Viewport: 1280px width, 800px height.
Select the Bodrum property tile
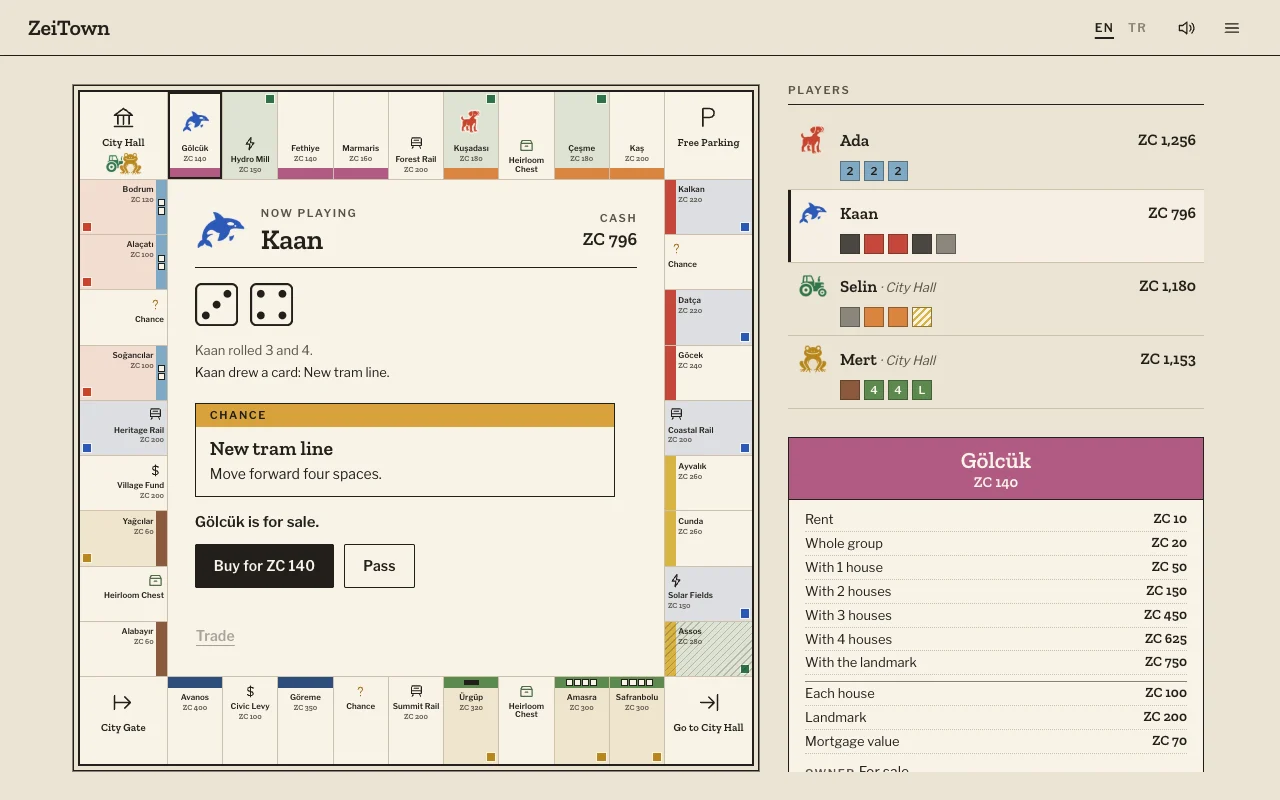[123, 207]
